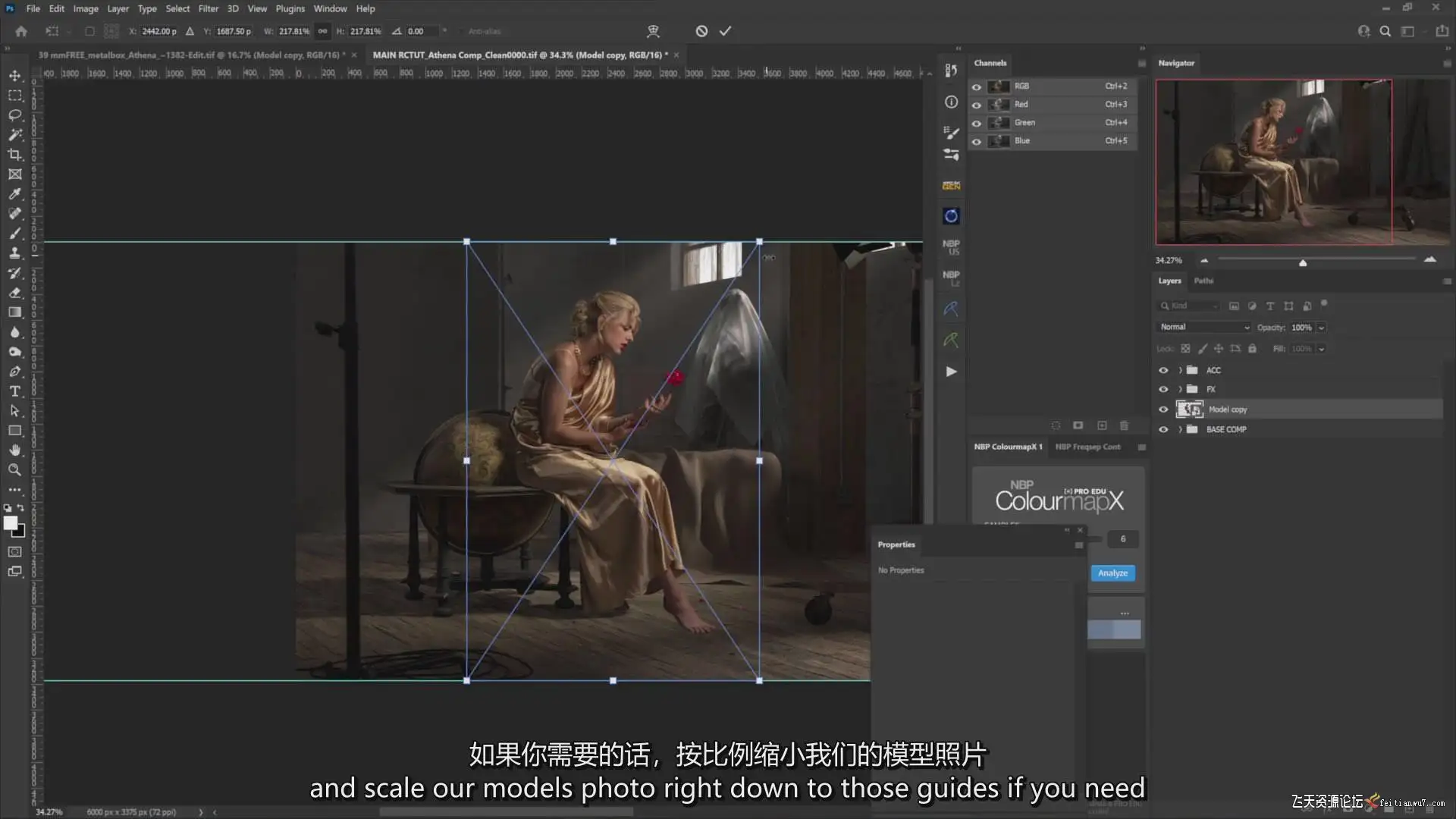Toggle visibility of Red channel

pyautogui.click(x=977, y=105)
